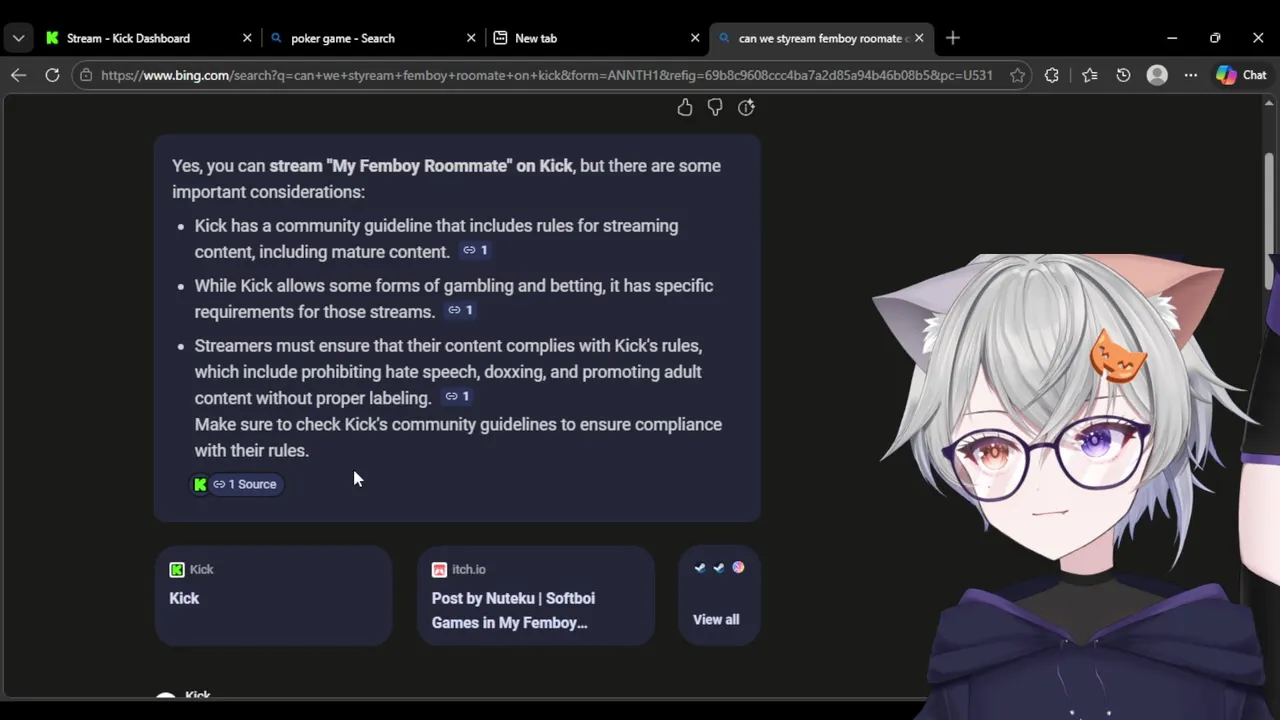Screen dimensions: 1280x720
Task: Minimize the browser window
Action: pyautogui.click(x=1172, y=38)
